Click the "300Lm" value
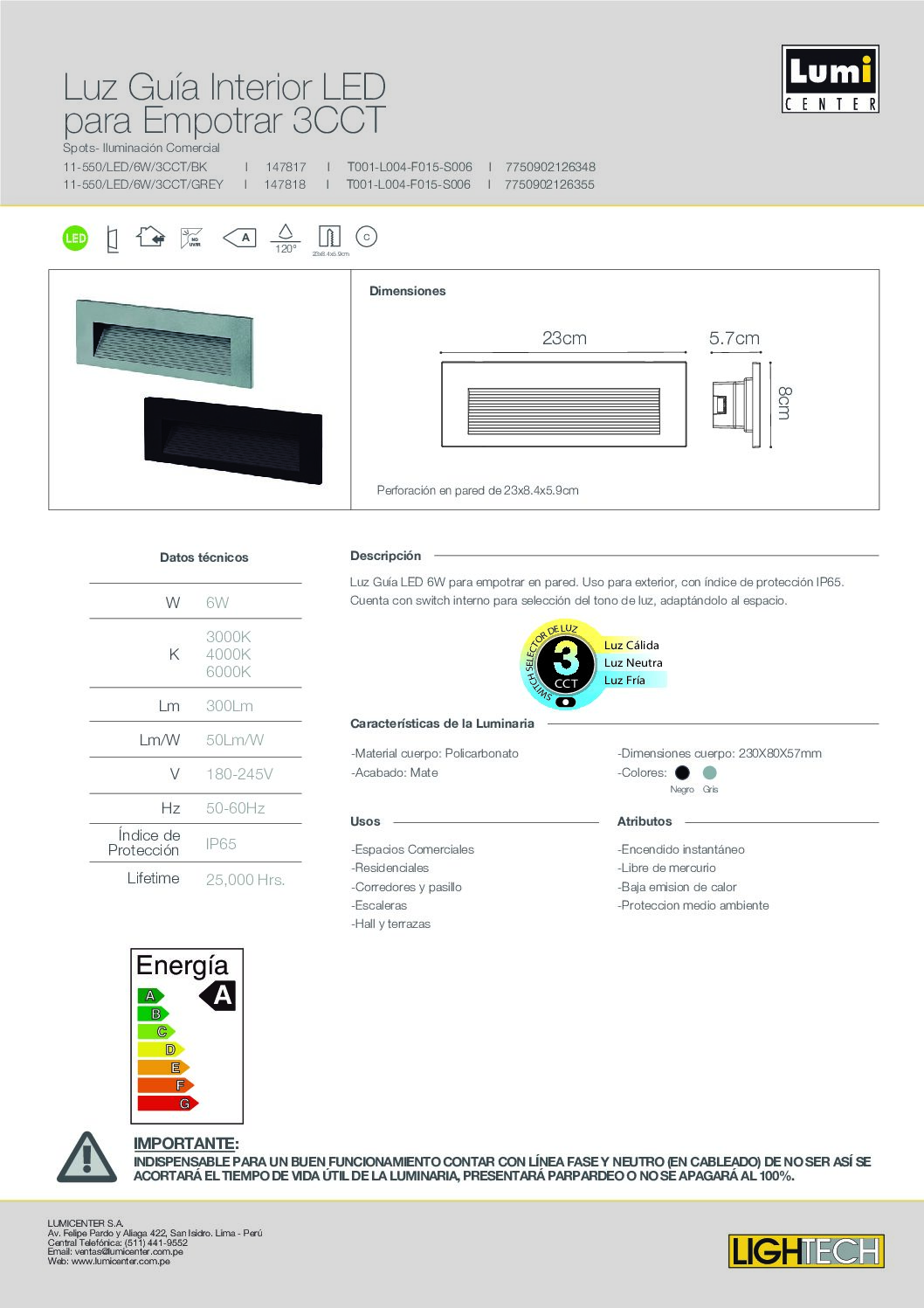 (x=230, y=706)
